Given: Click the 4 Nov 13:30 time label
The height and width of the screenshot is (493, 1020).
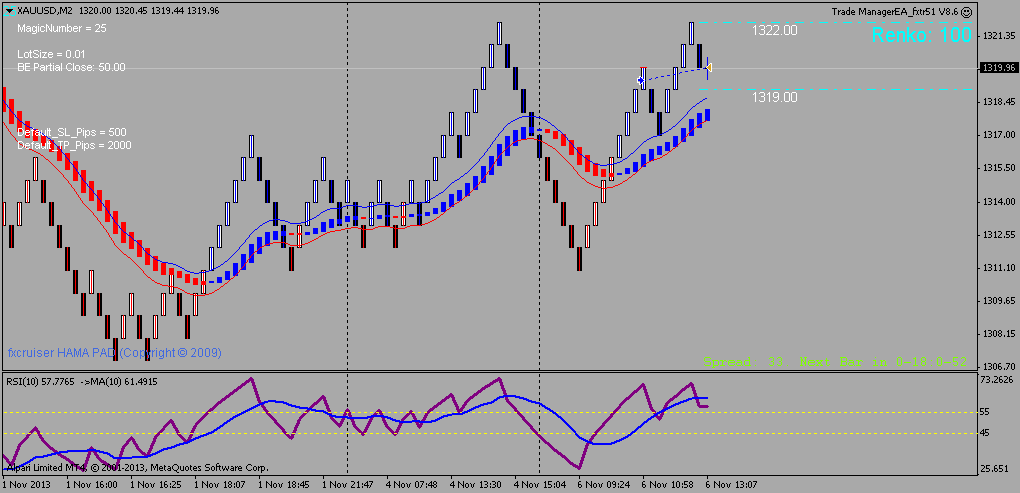Looking at the screenshot, I should click(476, 485).
